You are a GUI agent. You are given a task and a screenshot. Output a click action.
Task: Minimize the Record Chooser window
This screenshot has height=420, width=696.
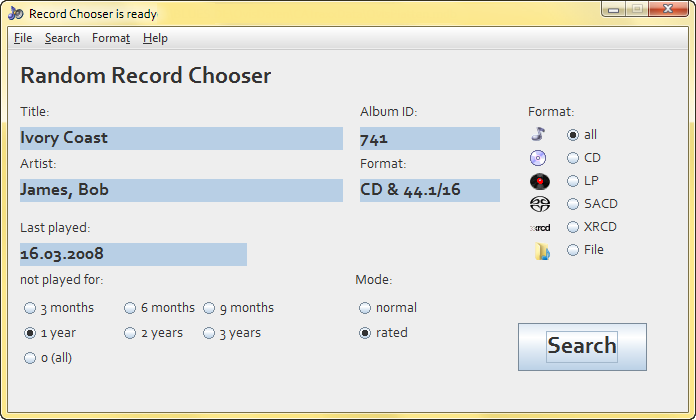point(613,9)
